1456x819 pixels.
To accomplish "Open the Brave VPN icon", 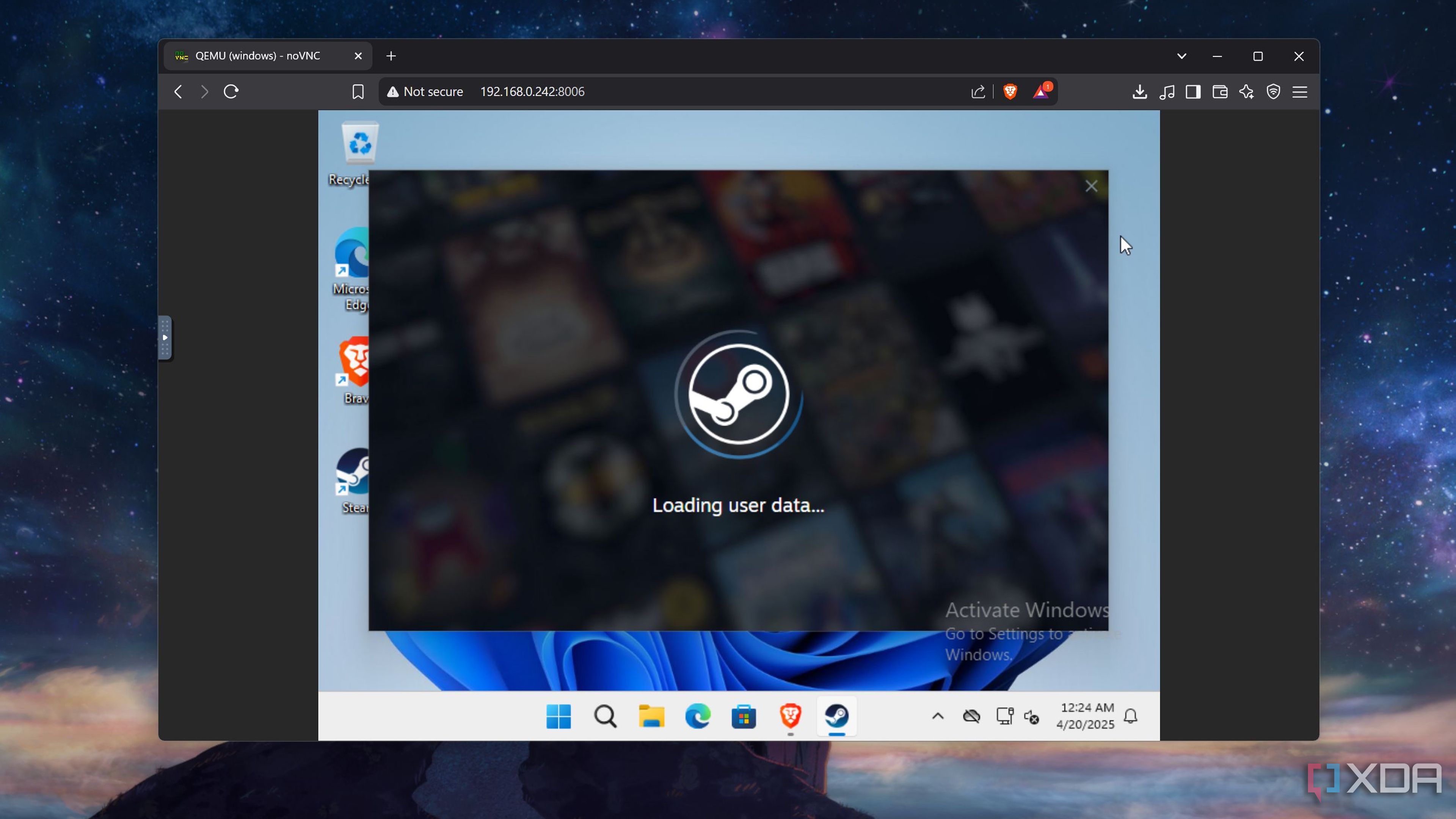I will tap(1273, 91).
